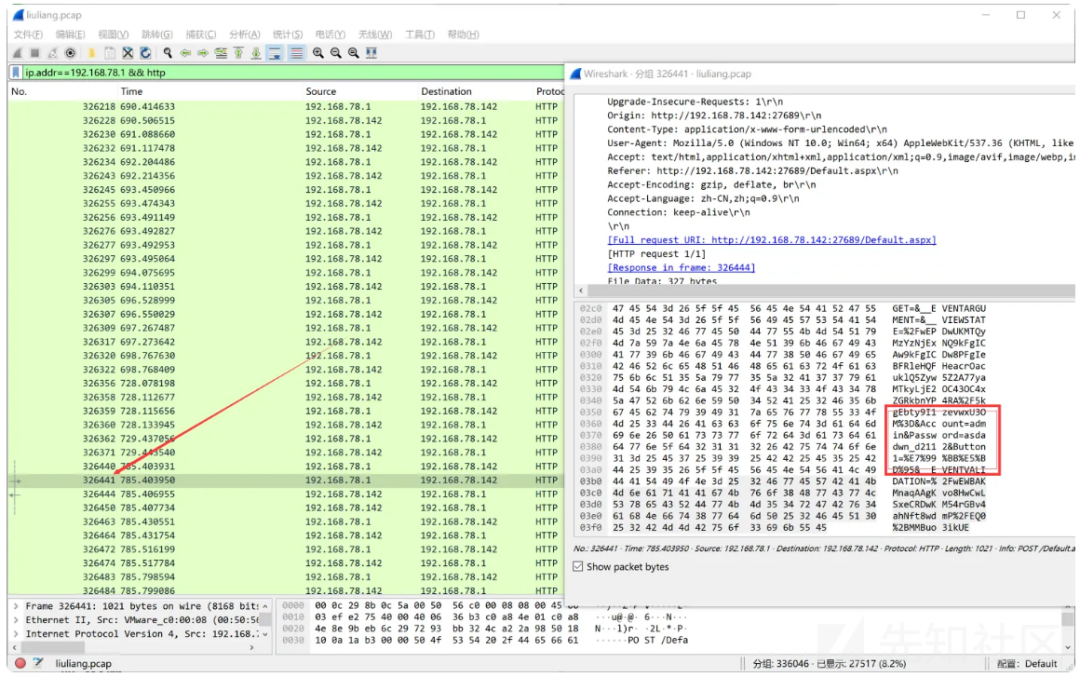
Task: Select packet row 326305
Action: [x=286, y=300]
